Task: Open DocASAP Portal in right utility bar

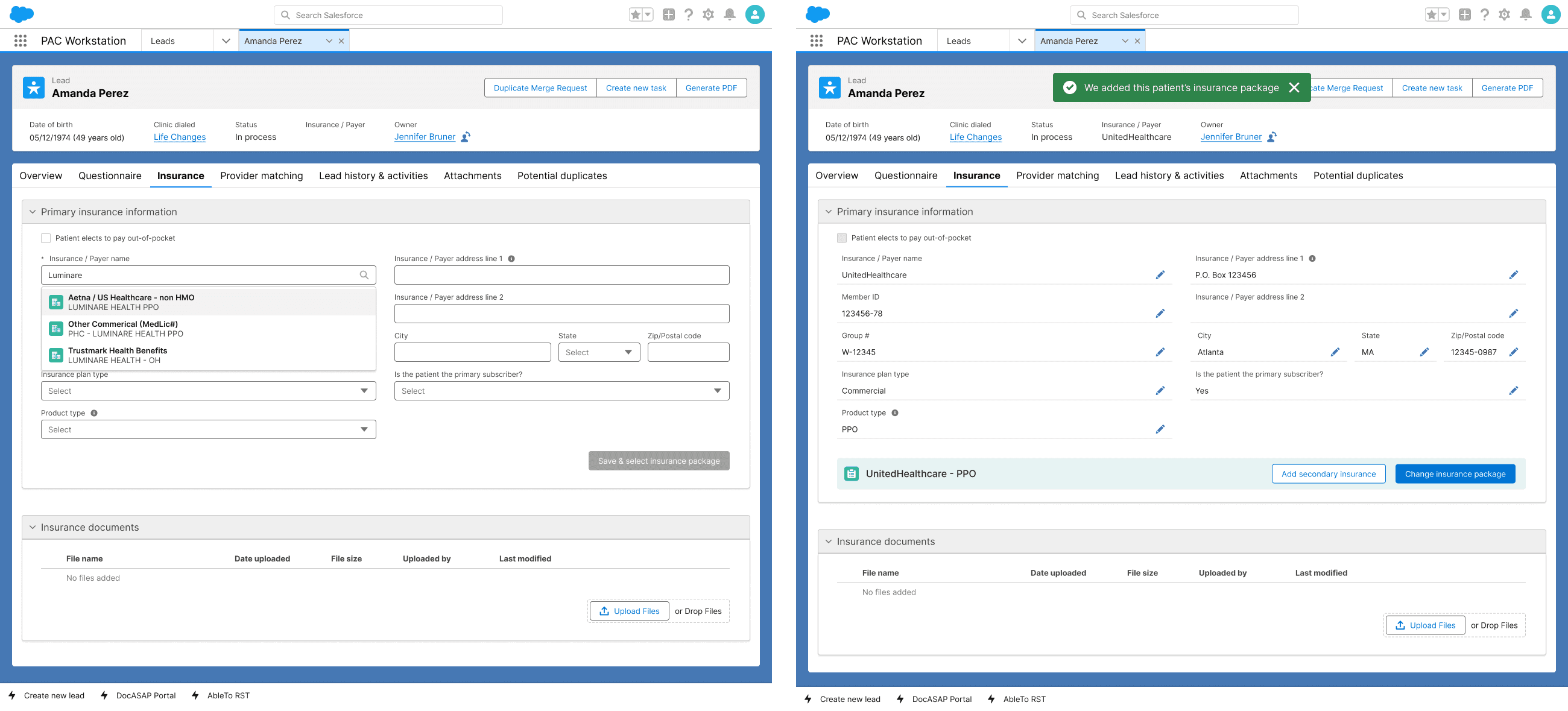Action: (x=934, y=700)
